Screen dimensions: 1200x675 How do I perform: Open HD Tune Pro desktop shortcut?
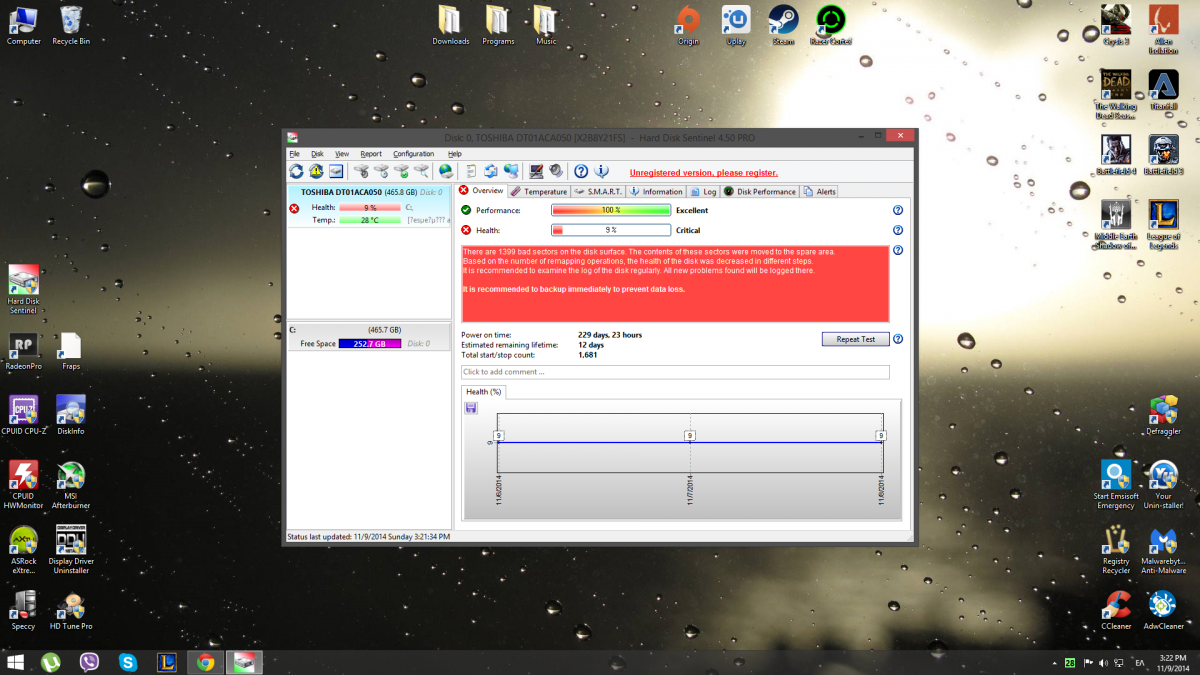pyautogui.click(x=71, y=609)
